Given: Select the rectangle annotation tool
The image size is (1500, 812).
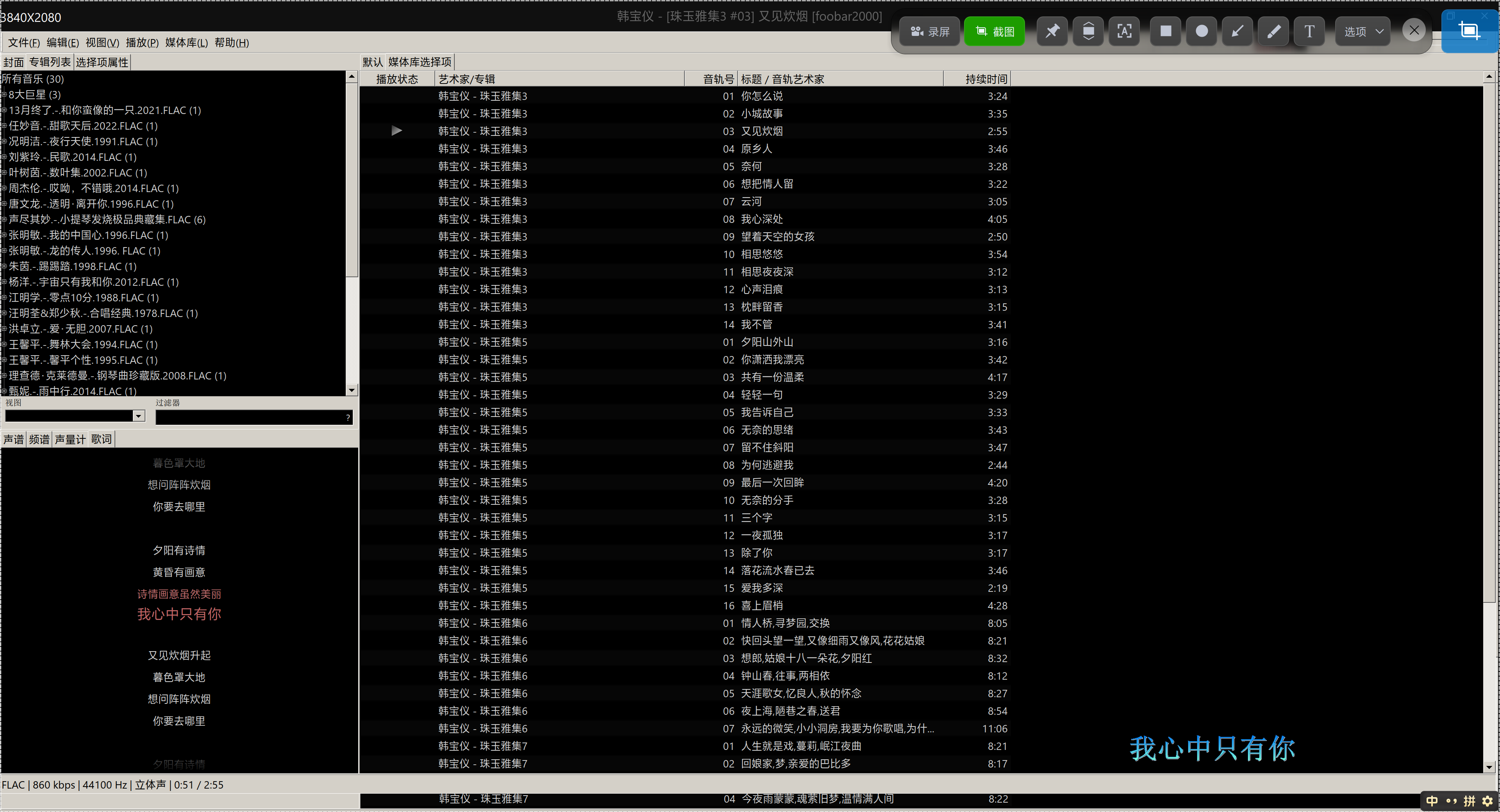Looking at the screenshot, I should coord(1166,32).
